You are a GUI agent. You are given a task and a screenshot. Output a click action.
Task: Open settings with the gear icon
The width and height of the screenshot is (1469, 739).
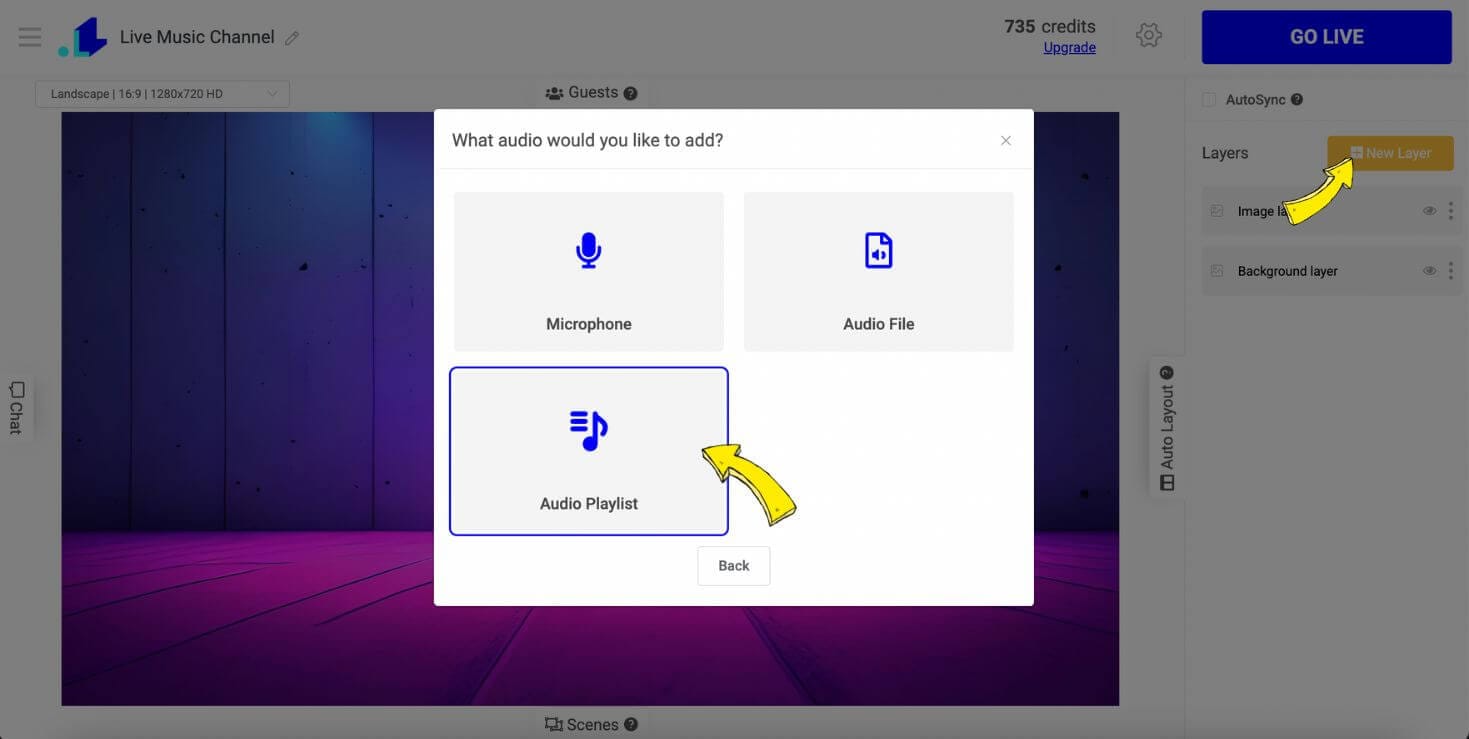tap(1149, 36)
